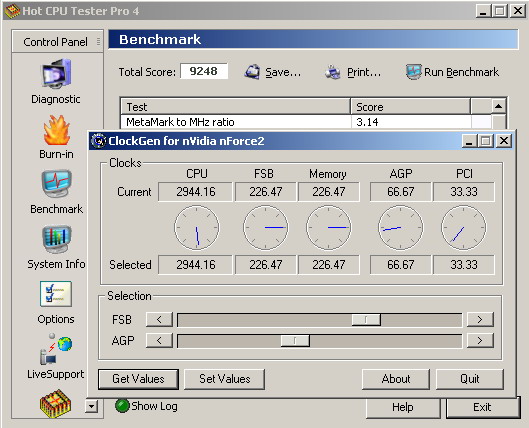Select the Burn-in flame icon
529x428 pixels.
coord(56,130)
